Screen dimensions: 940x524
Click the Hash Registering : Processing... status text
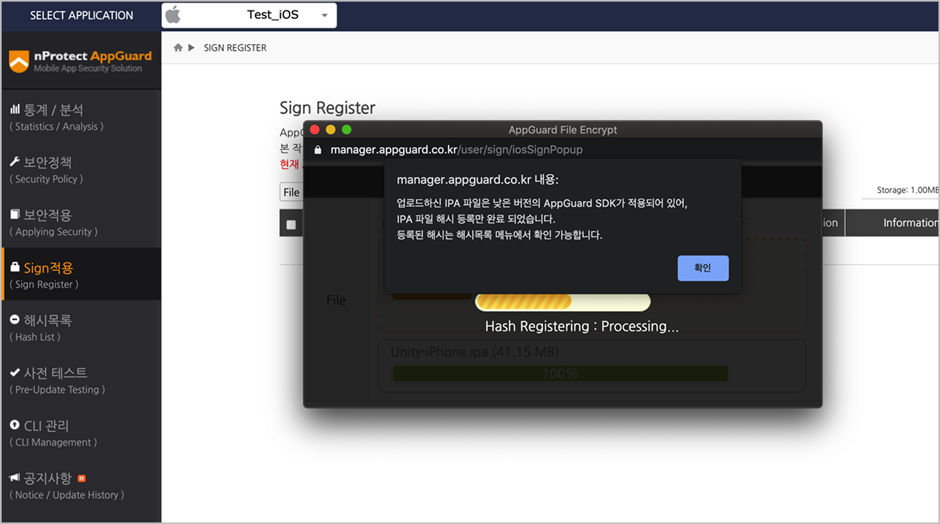pos(582,326)
